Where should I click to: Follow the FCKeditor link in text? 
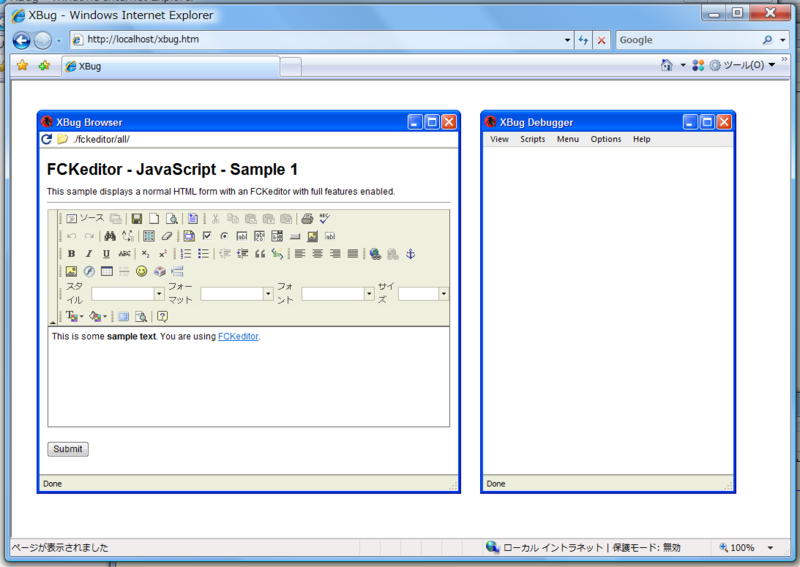(238, 336)
